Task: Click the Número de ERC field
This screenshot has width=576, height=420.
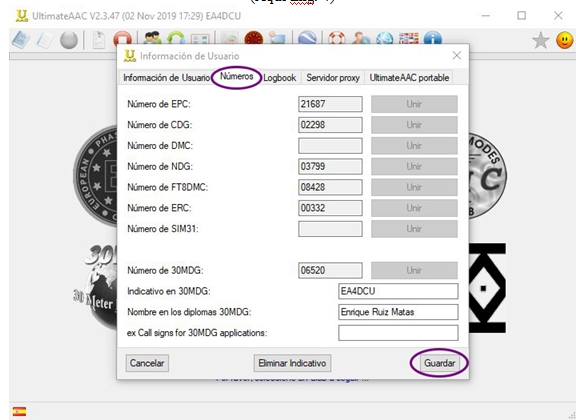Action: pos(330,208)
